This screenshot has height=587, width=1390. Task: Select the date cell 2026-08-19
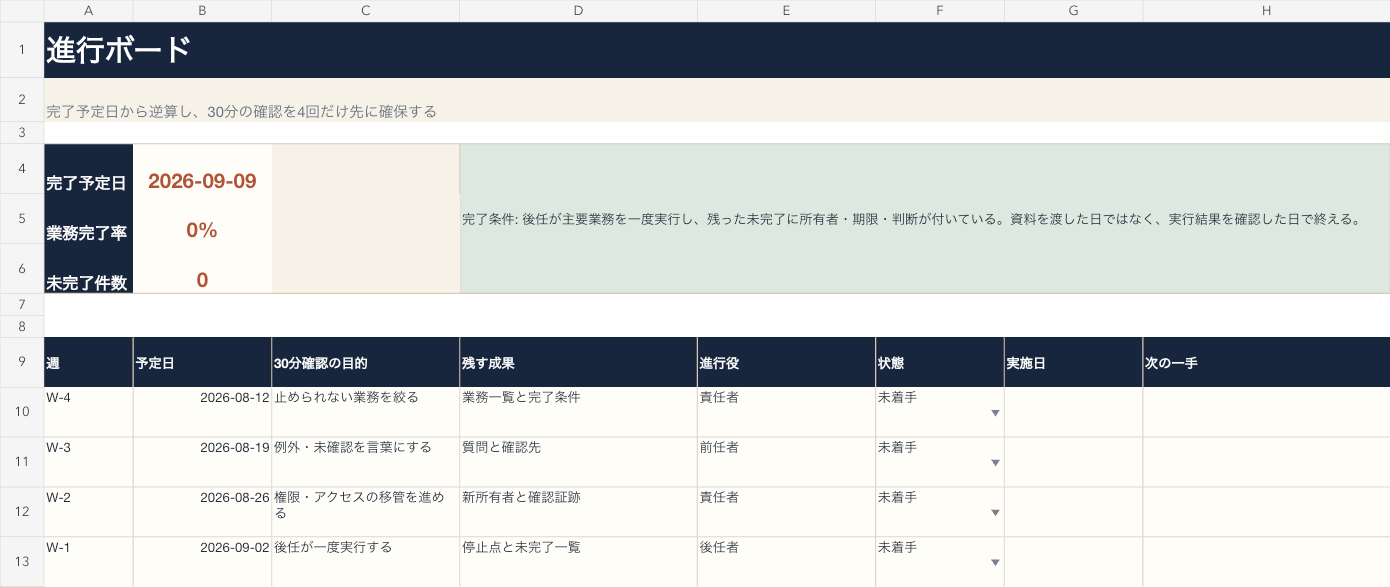[x=202, y=462]
